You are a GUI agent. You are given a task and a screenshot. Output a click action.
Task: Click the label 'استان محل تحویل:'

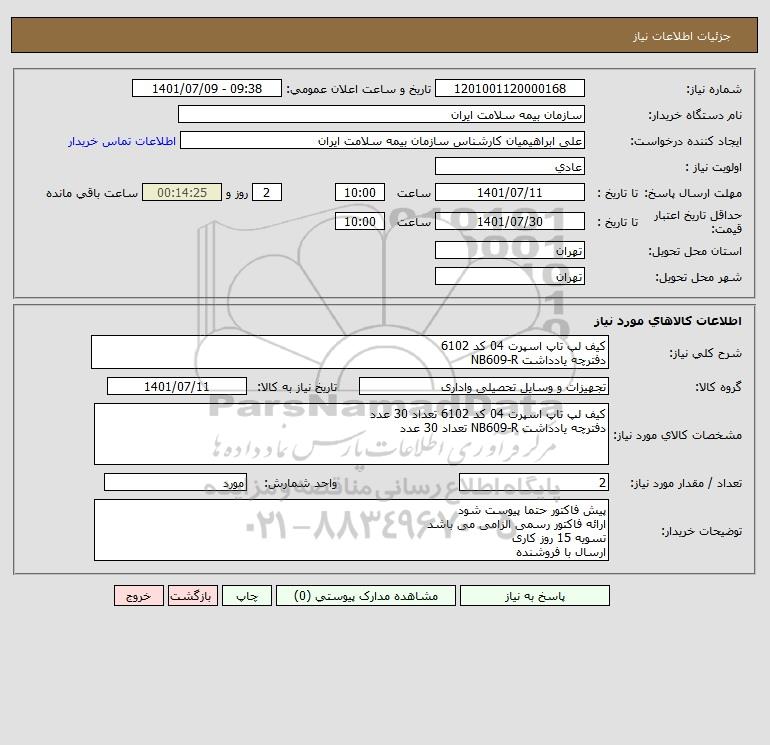pos(695,251)
